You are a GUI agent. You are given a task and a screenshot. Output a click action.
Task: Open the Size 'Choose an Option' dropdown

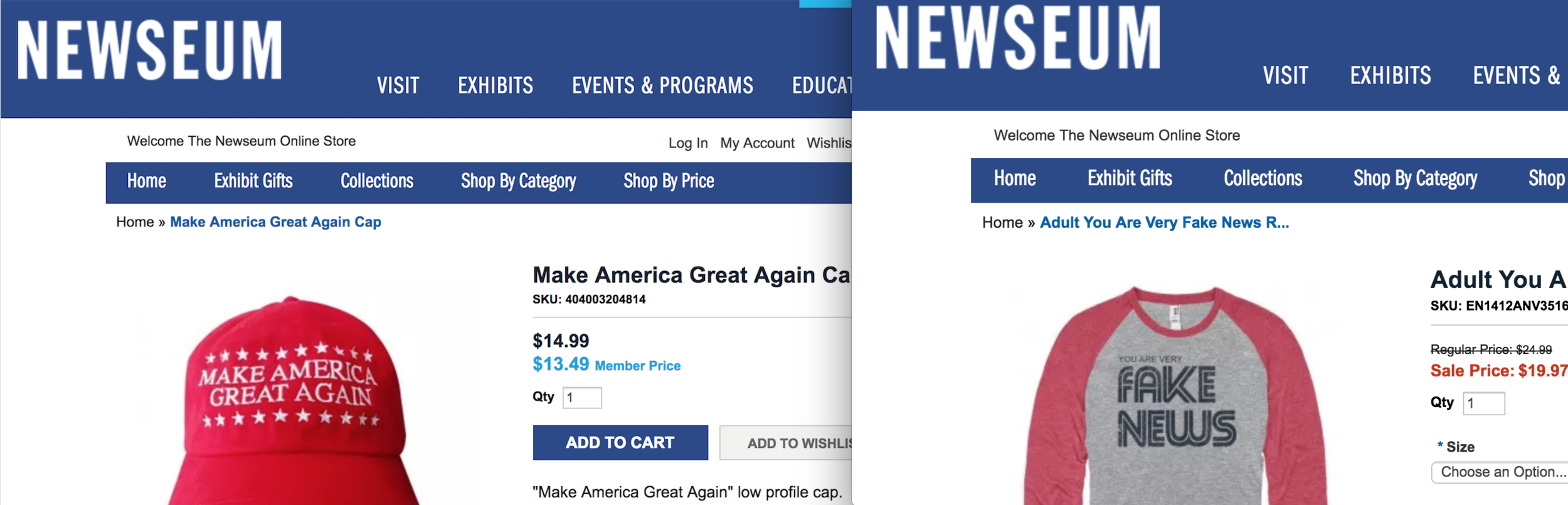point(1500,472)
